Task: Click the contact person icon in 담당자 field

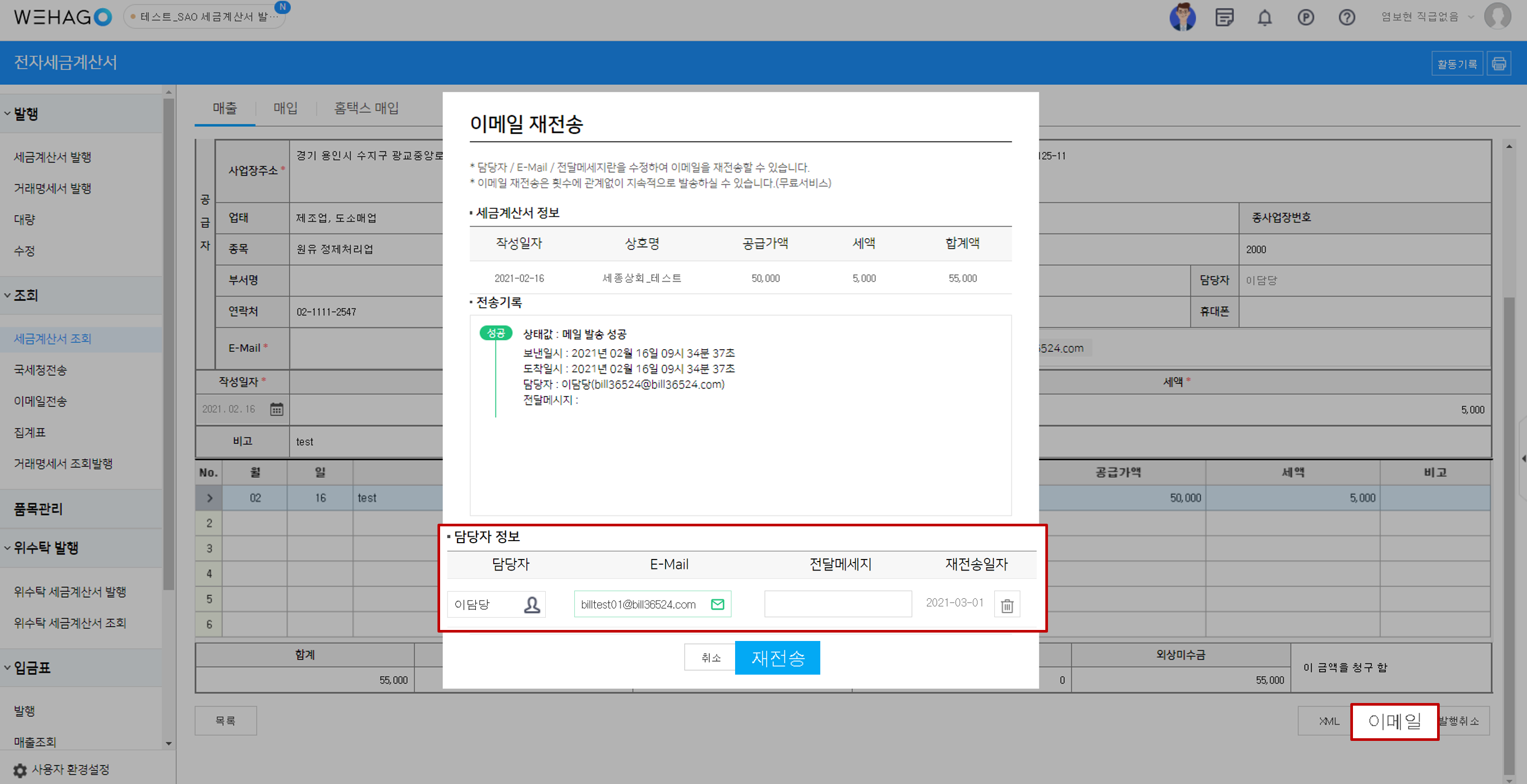Action: click(x=532, y=605)
